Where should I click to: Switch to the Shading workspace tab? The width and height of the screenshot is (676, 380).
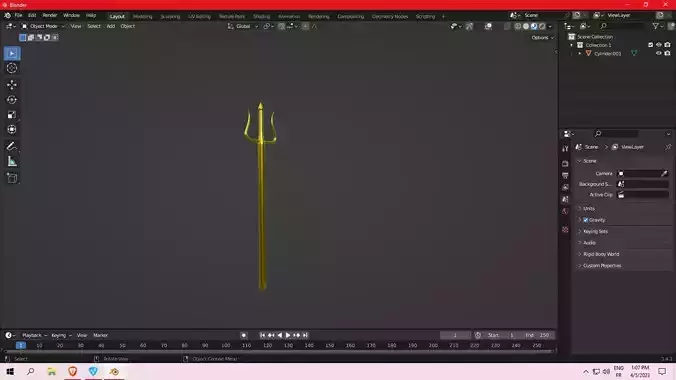point(261,16)
